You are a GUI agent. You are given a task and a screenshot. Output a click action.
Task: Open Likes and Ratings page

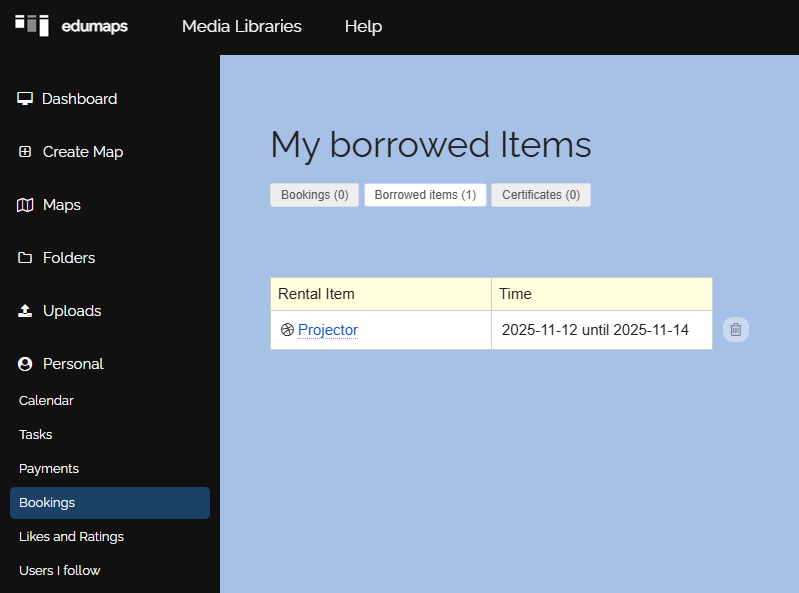pos(71,536)
